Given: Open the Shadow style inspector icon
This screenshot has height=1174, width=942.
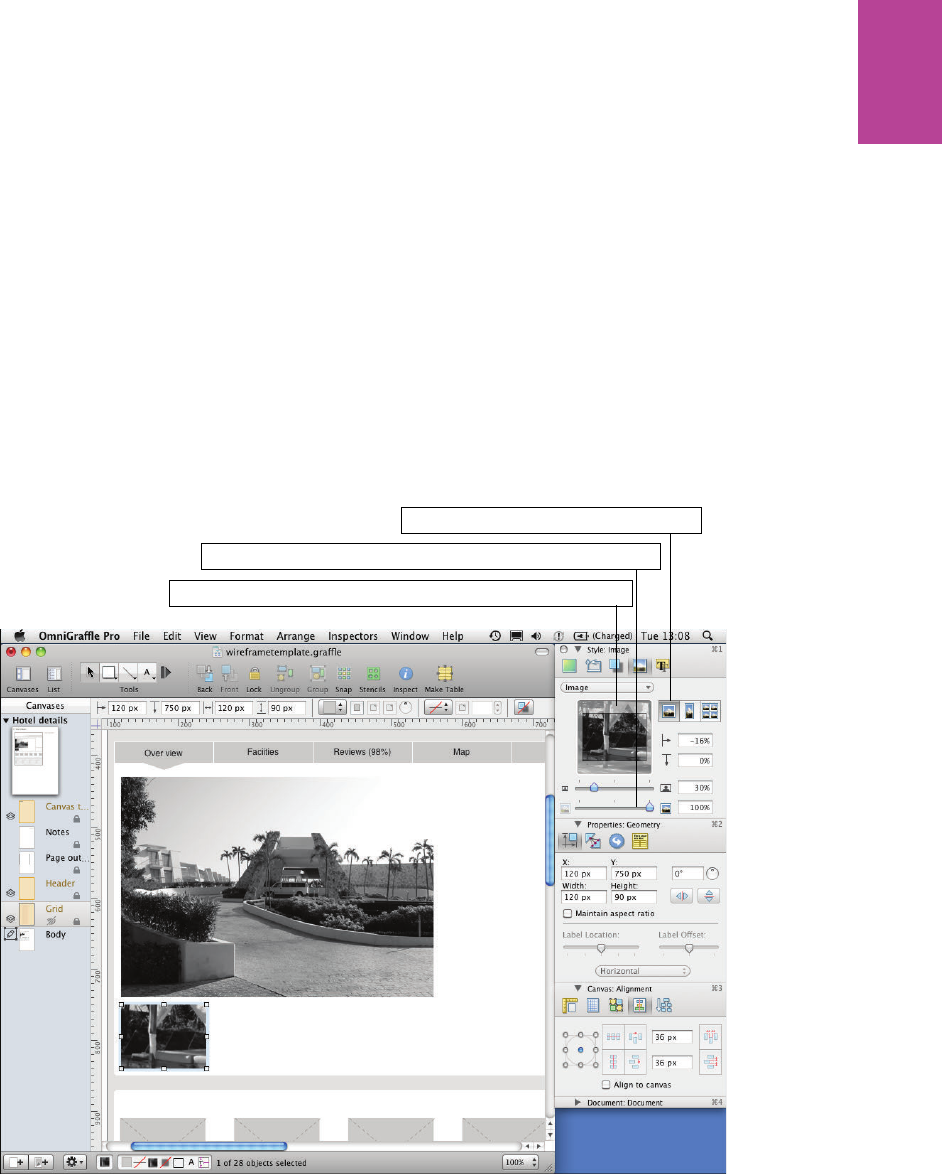Looking at the screenshot, I should coord(616,666).
